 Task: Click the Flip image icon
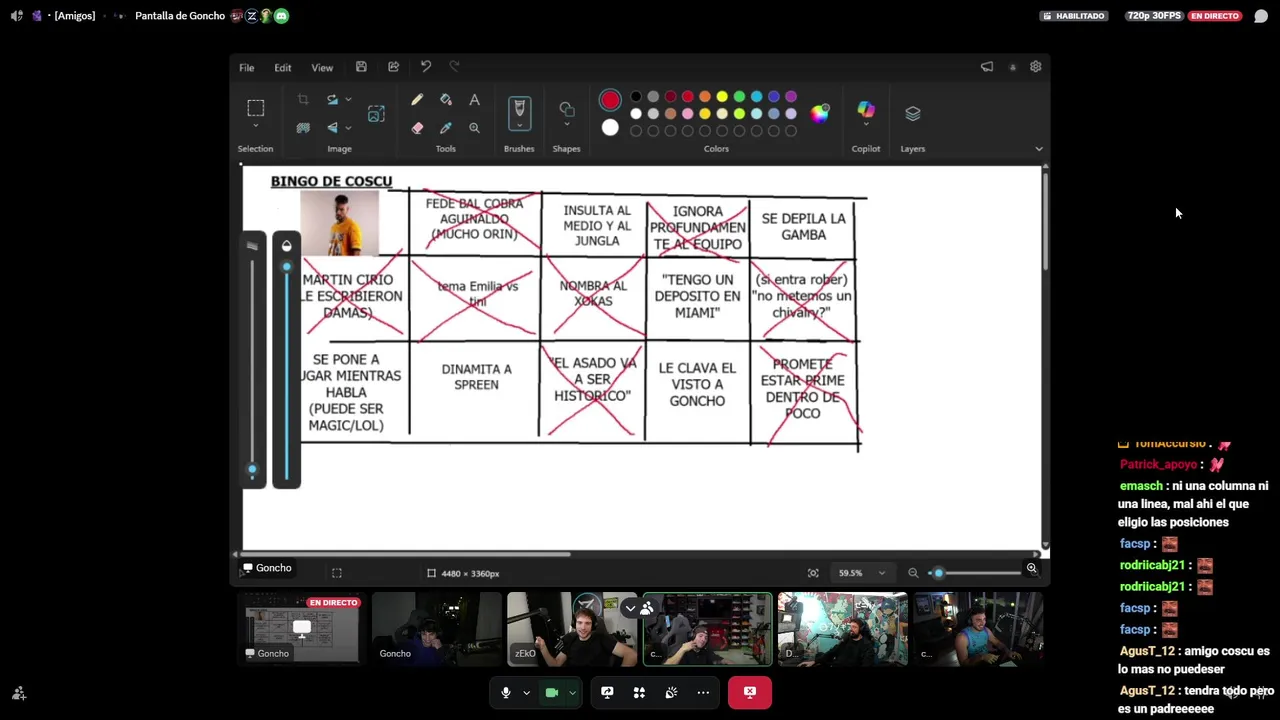pyautogui.click(x=332, y=127)
